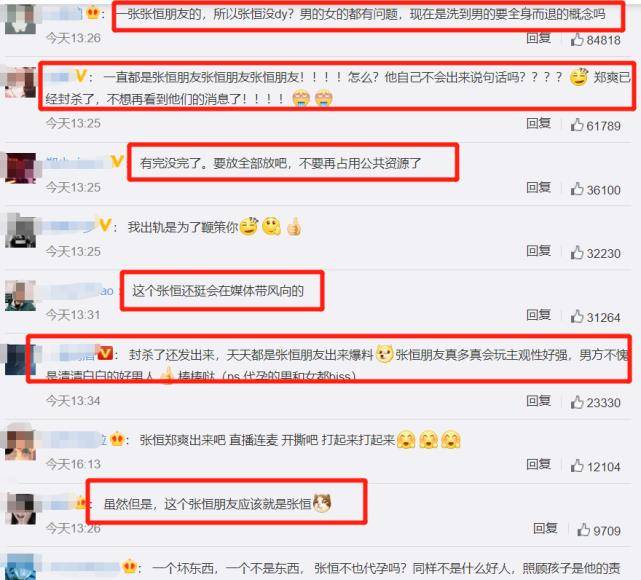Click 回复 on comment with 61789 likes
This screenshot has height=580, width=641.
pos(538,123)
